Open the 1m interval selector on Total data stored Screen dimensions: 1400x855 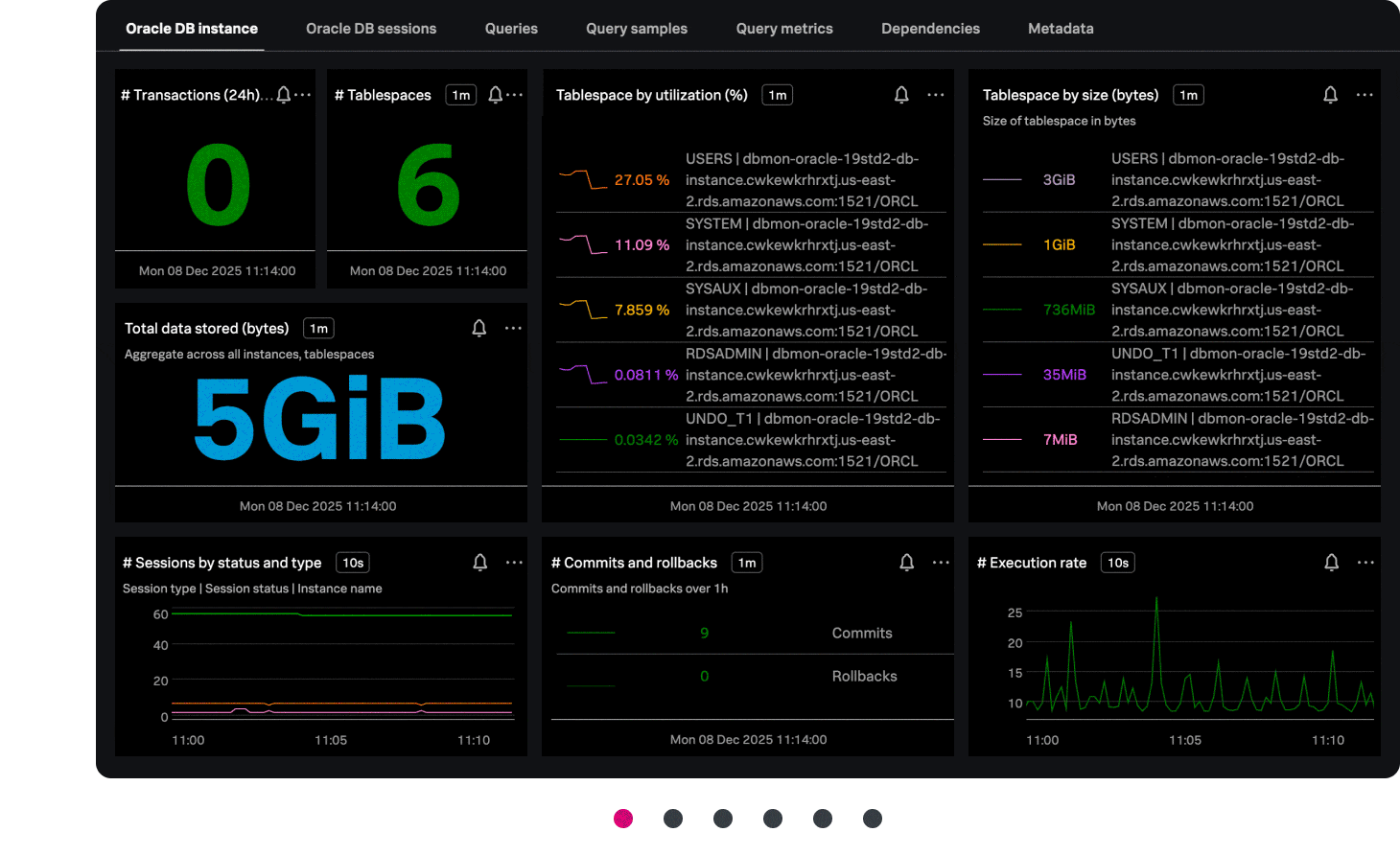click(x=317, y=328)
